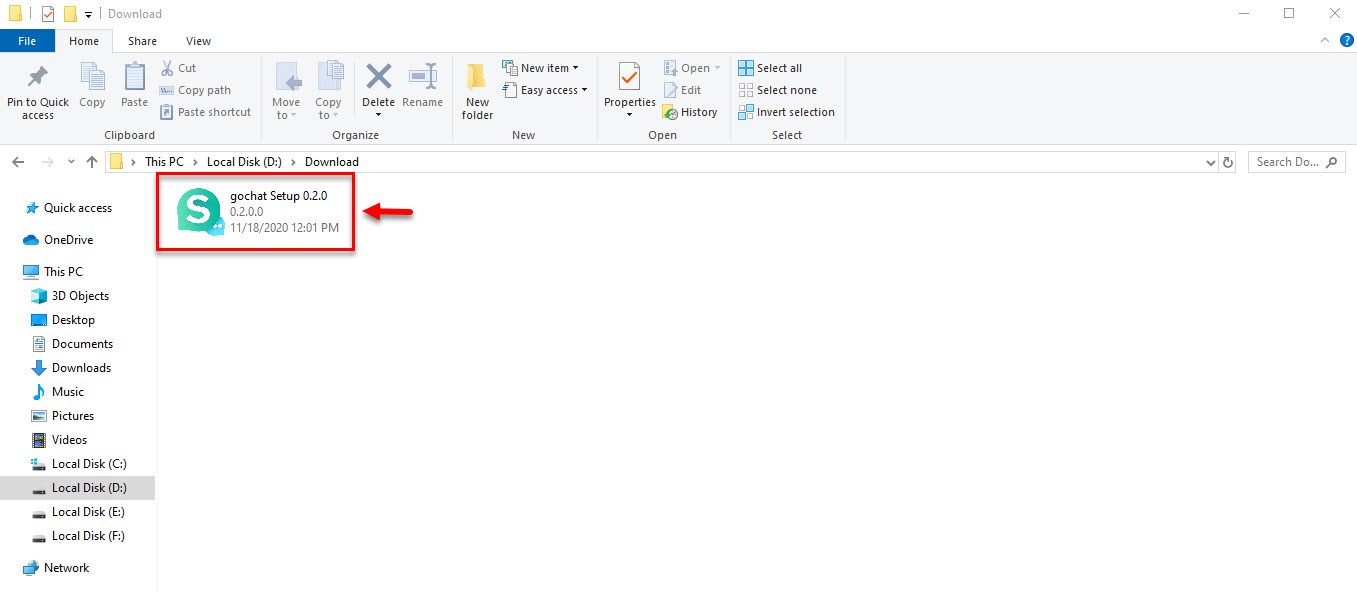Create a New folder
This screenshot has width=1357, height=592.
(x=477, y=92)
